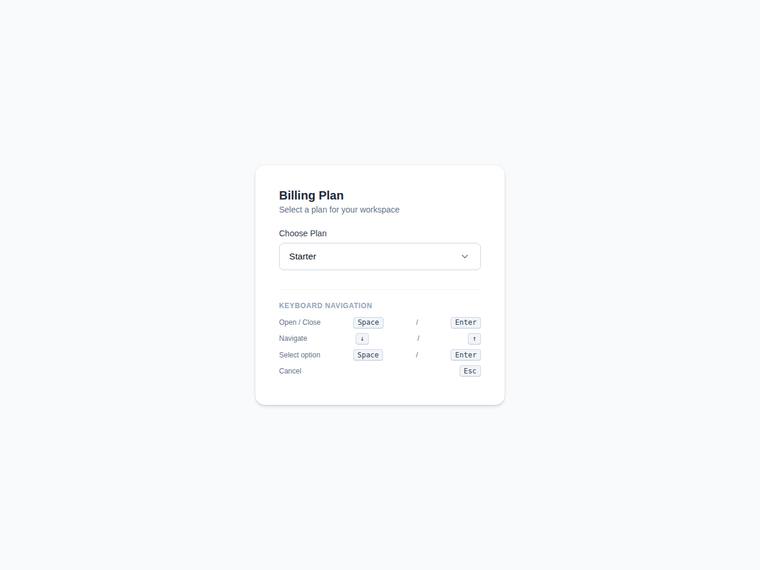Click the Cancel shortcut label
This screenshot has height=570, width=760.
[x=290, y=371]
